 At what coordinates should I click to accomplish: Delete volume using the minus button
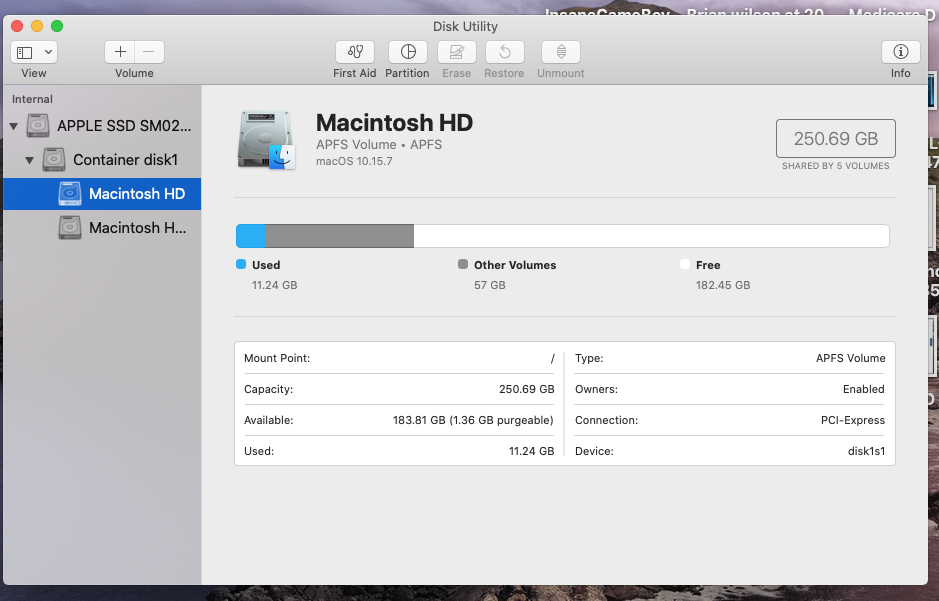pyautogui.click(x=149, y=52)
